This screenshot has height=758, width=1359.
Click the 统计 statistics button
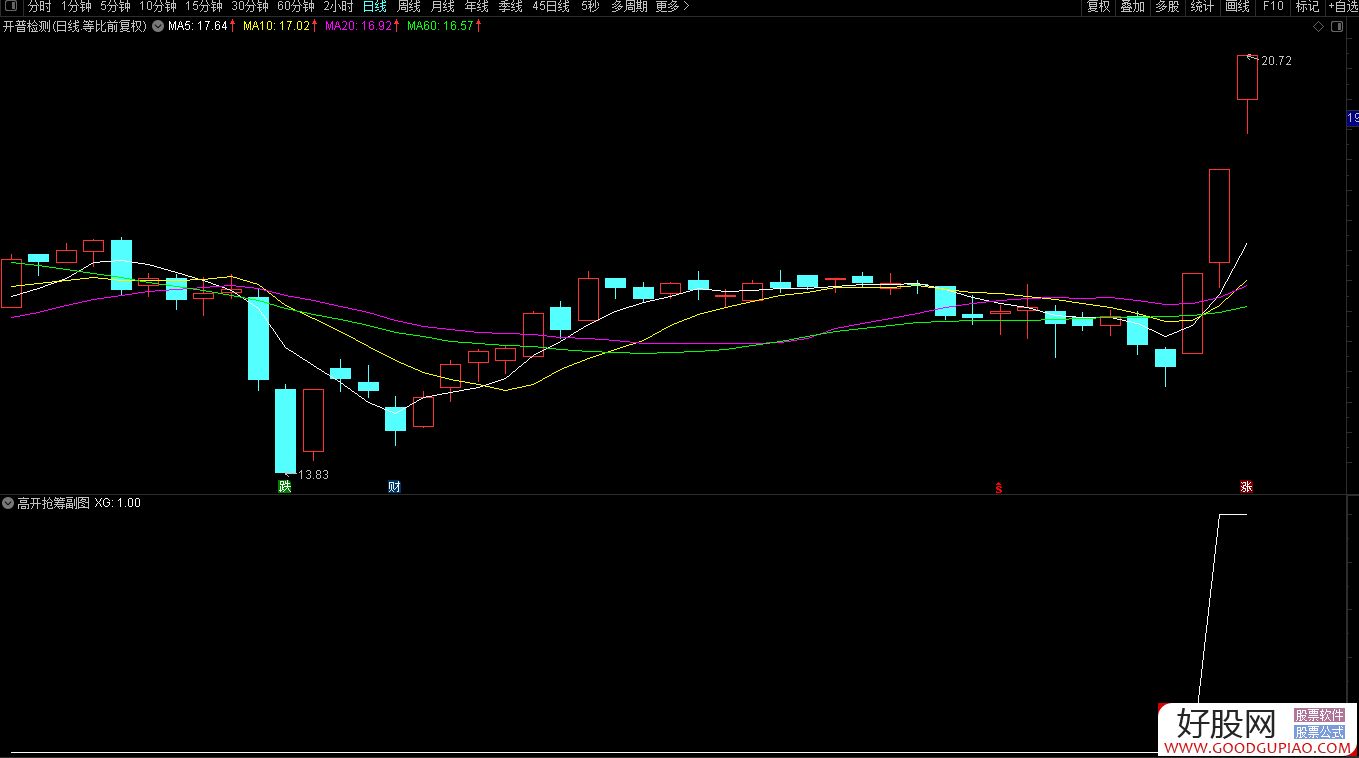coord(1202,7)
